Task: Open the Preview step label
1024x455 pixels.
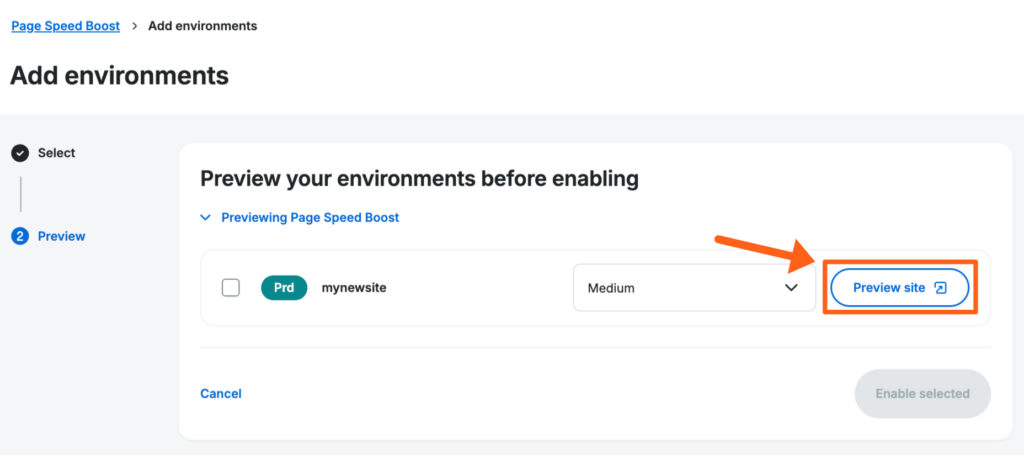Action: pyautogui.click(x=61, y=236)
